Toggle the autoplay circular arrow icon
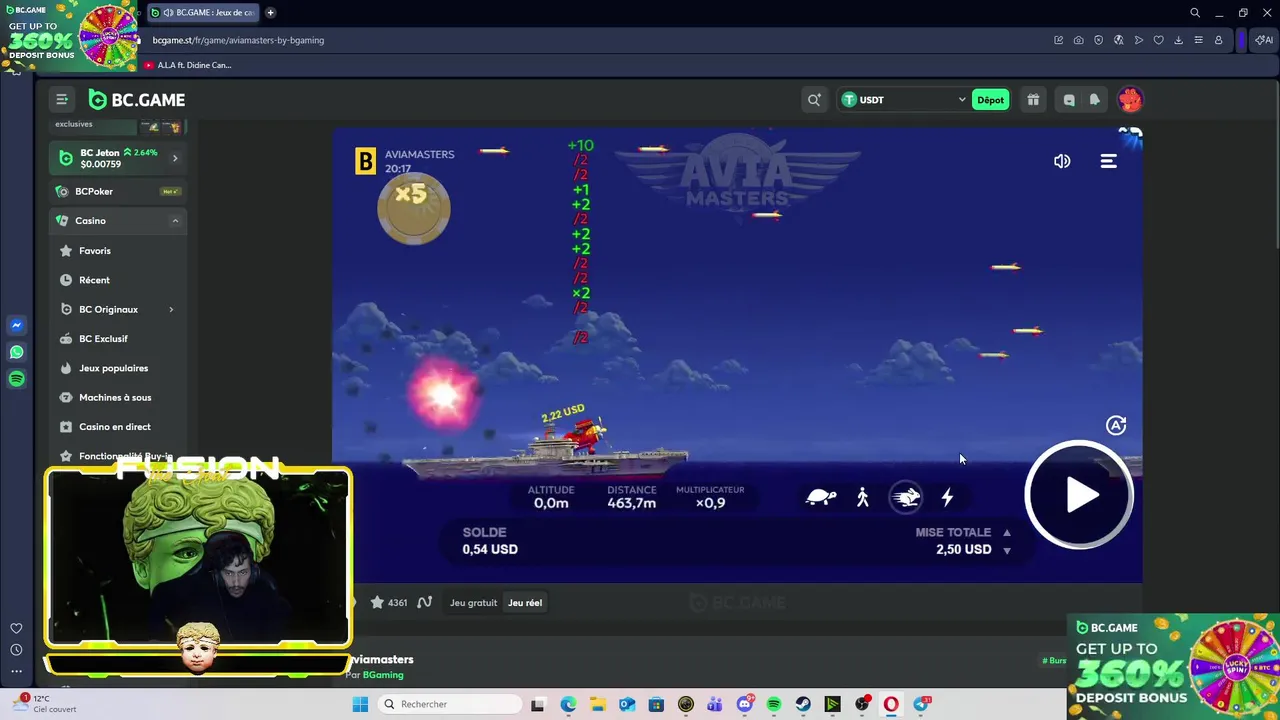Screen dimensions: 1280x720 [1116, 426]
